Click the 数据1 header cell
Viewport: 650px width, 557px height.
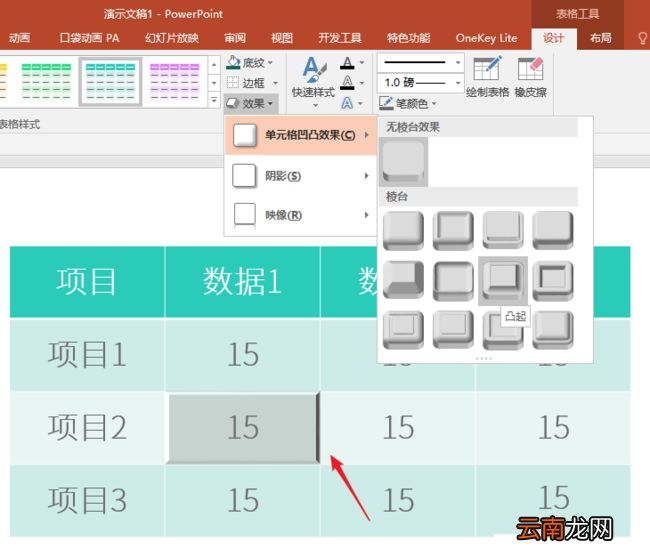(243, 282)
